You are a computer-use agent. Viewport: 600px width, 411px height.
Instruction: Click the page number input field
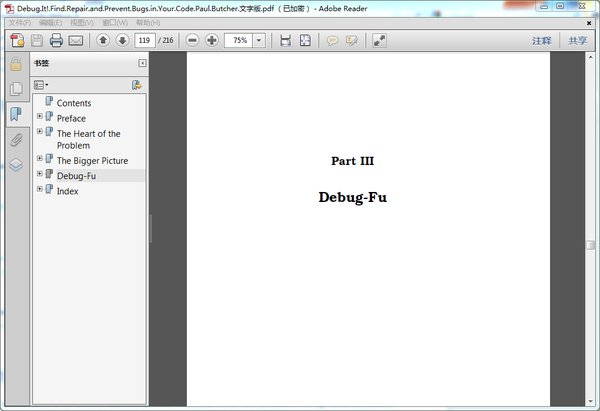point(145,40)
